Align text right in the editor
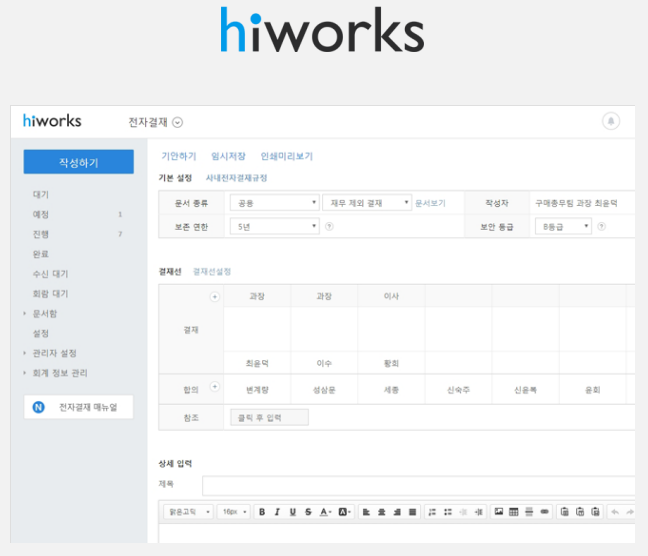The width and height of the screenshot is (648, 556). click(x=397, y=512)
